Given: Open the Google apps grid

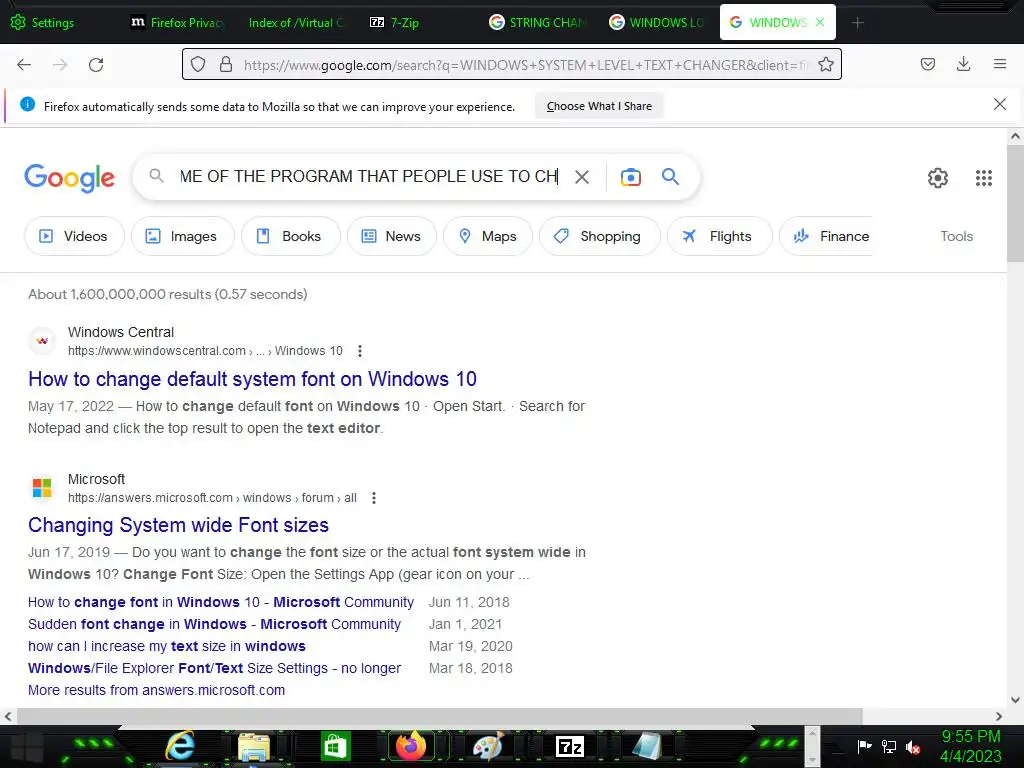Looking at the screenshot, I should pos(984,178).
